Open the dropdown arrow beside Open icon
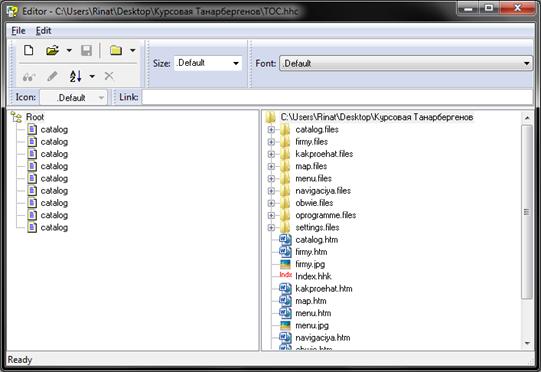 [69, 50]
